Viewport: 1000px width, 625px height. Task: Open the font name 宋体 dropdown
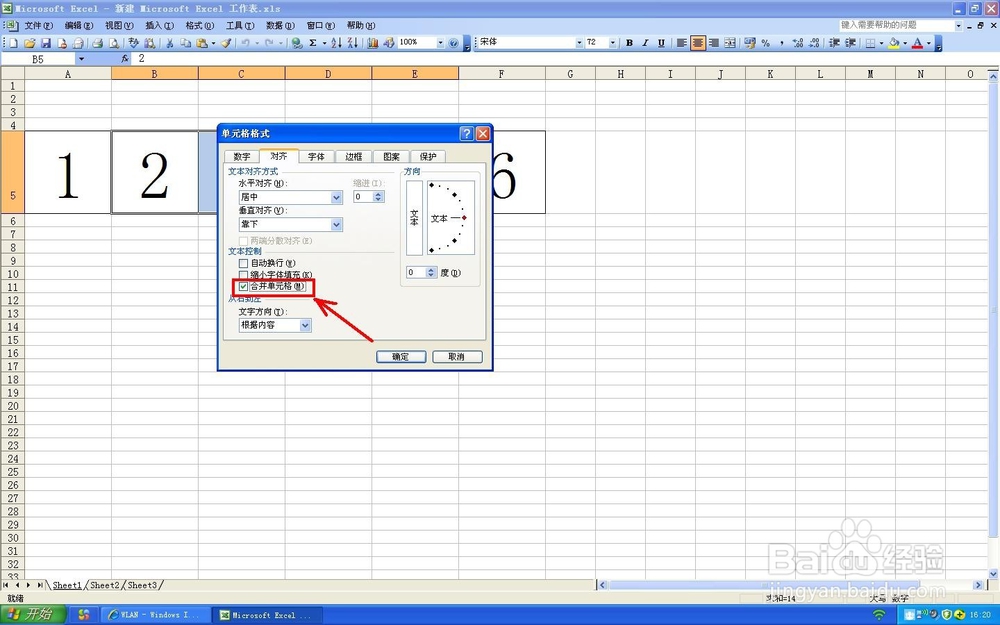click(x=579, y=43)
